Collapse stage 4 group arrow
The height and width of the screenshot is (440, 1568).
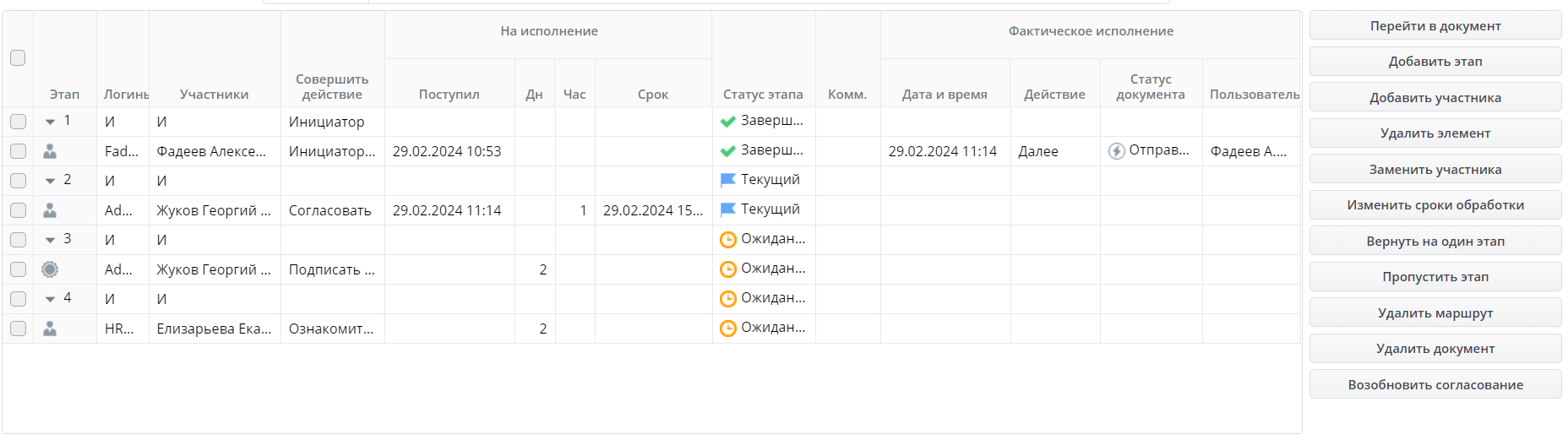(x=51, y=299)
